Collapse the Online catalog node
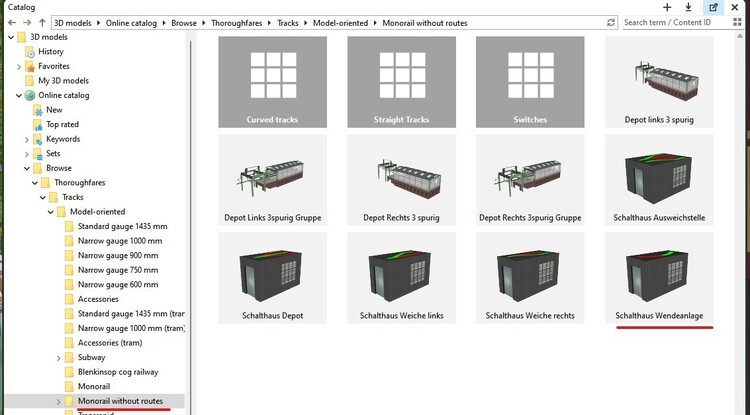 point(19,96)
